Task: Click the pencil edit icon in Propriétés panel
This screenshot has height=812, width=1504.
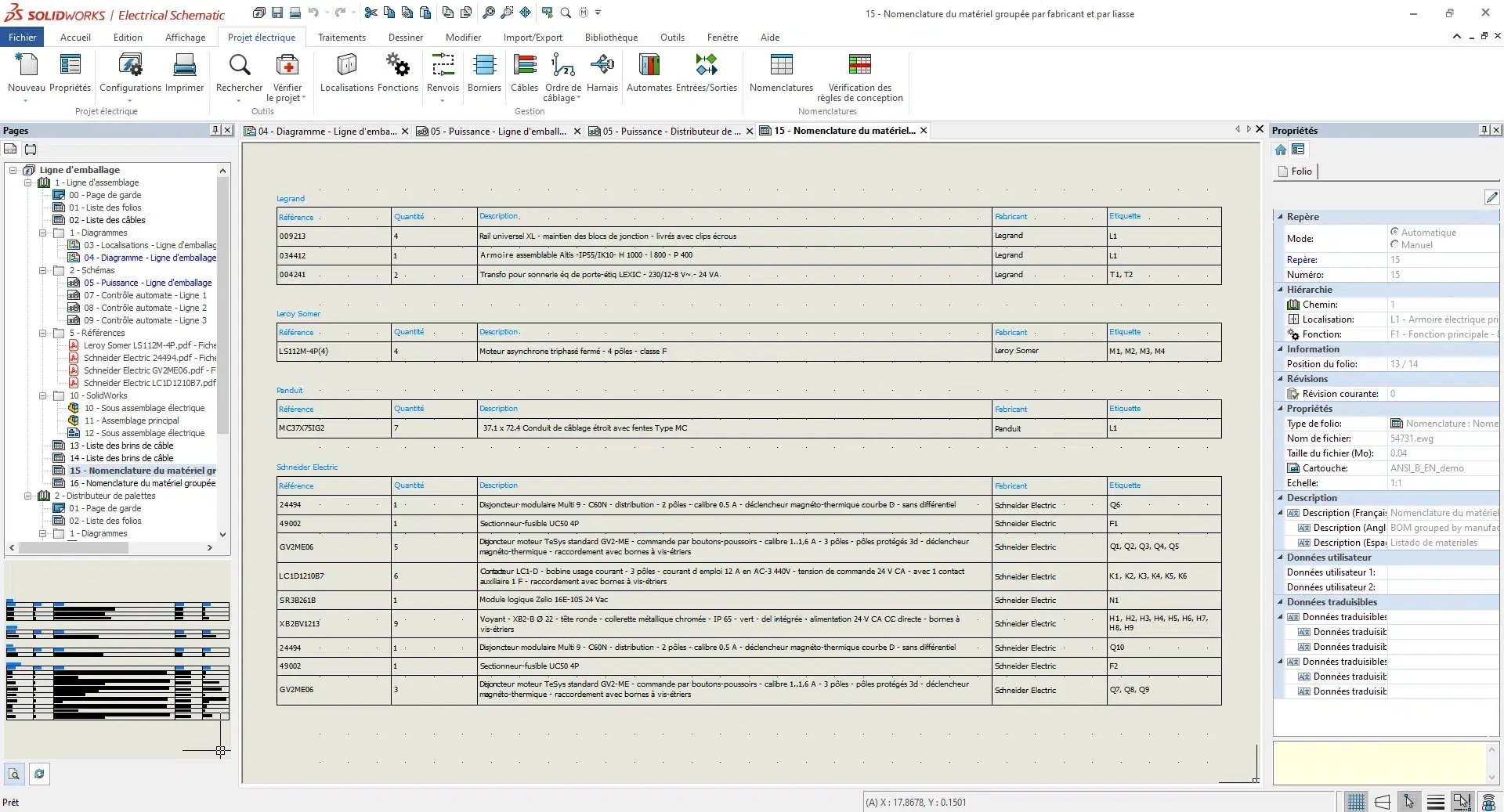Action: pyautogui.click(x=1491, y=197)
